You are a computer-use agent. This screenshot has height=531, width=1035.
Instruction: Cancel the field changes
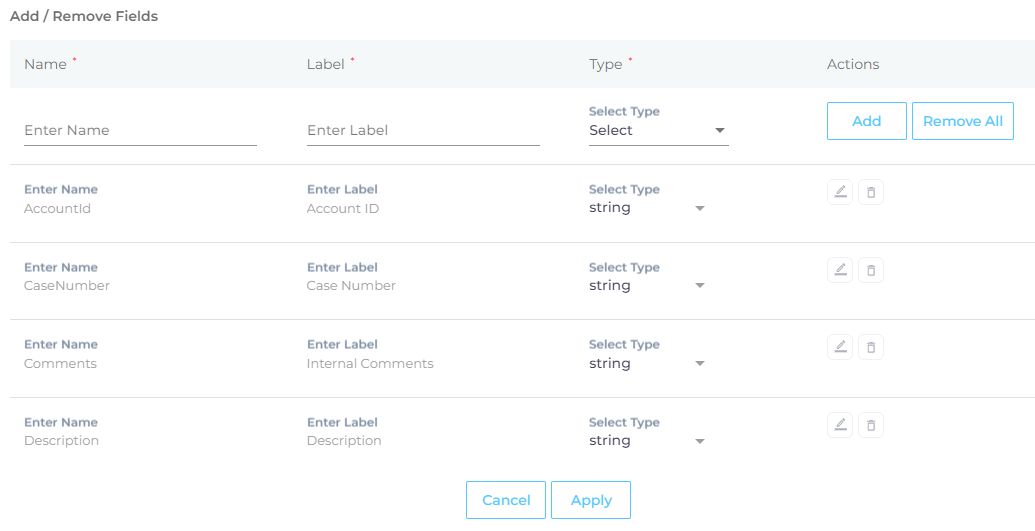(x=506, y=500)
